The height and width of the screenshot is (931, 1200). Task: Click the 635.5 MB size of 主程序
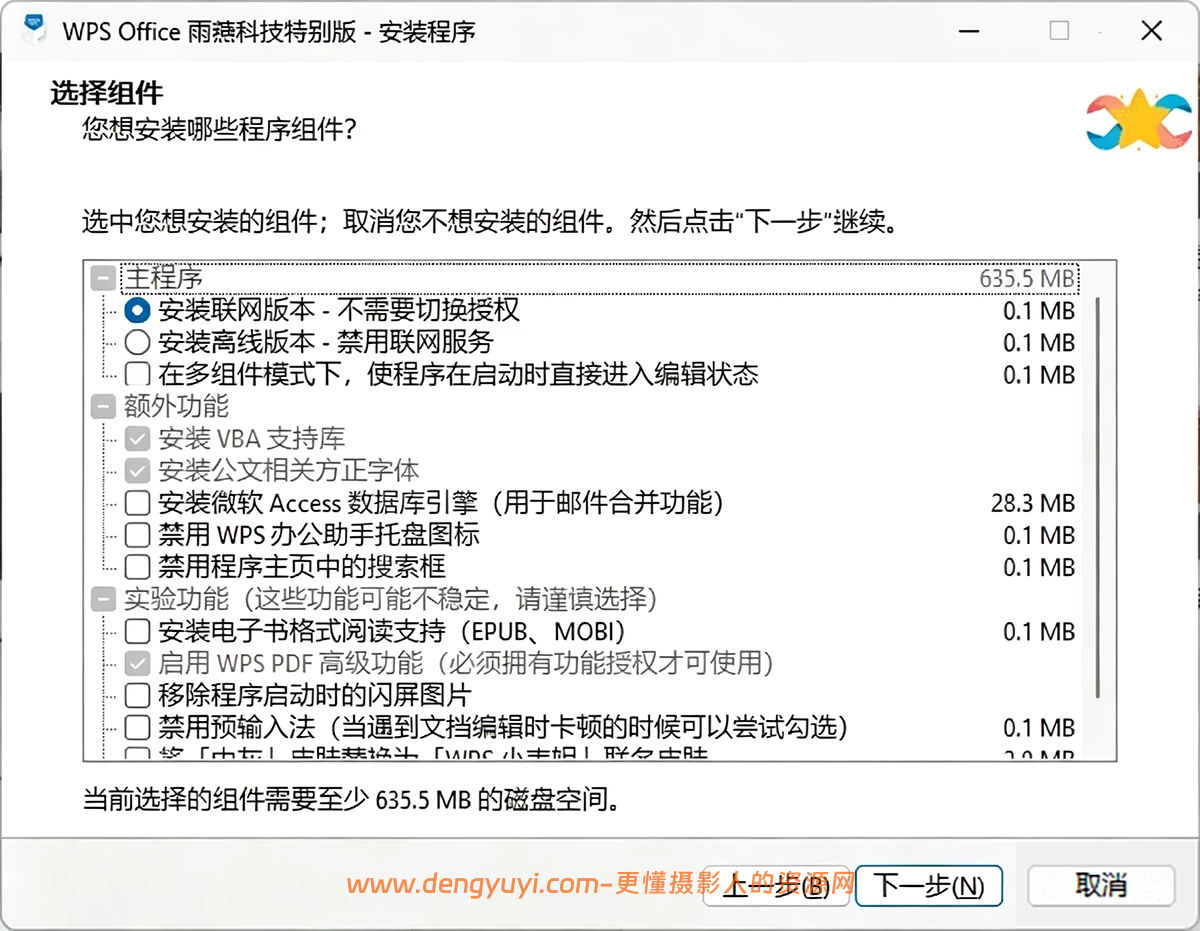(1027, 278)
